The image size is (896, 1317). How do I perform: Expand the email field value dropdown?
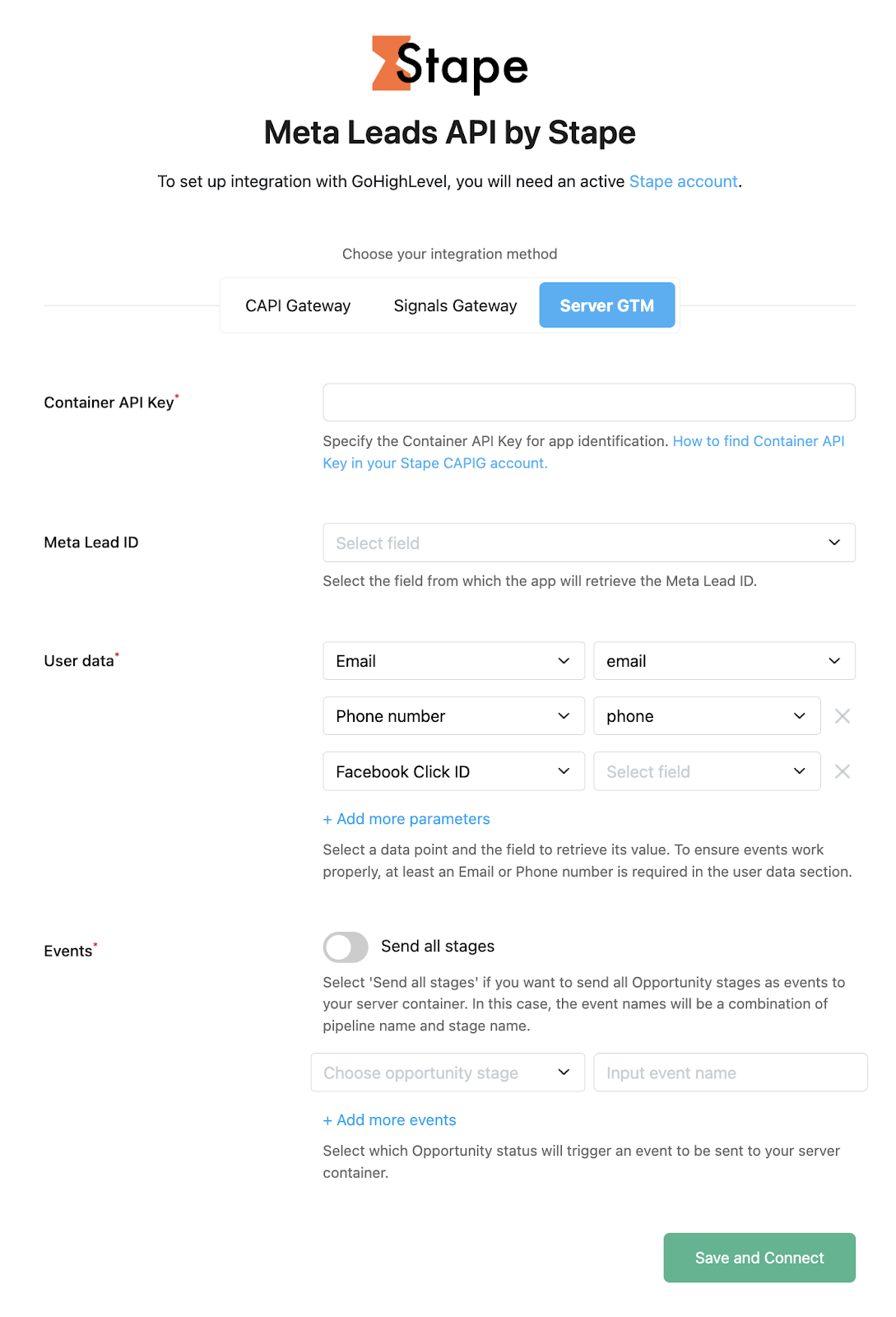coord(724,661)
